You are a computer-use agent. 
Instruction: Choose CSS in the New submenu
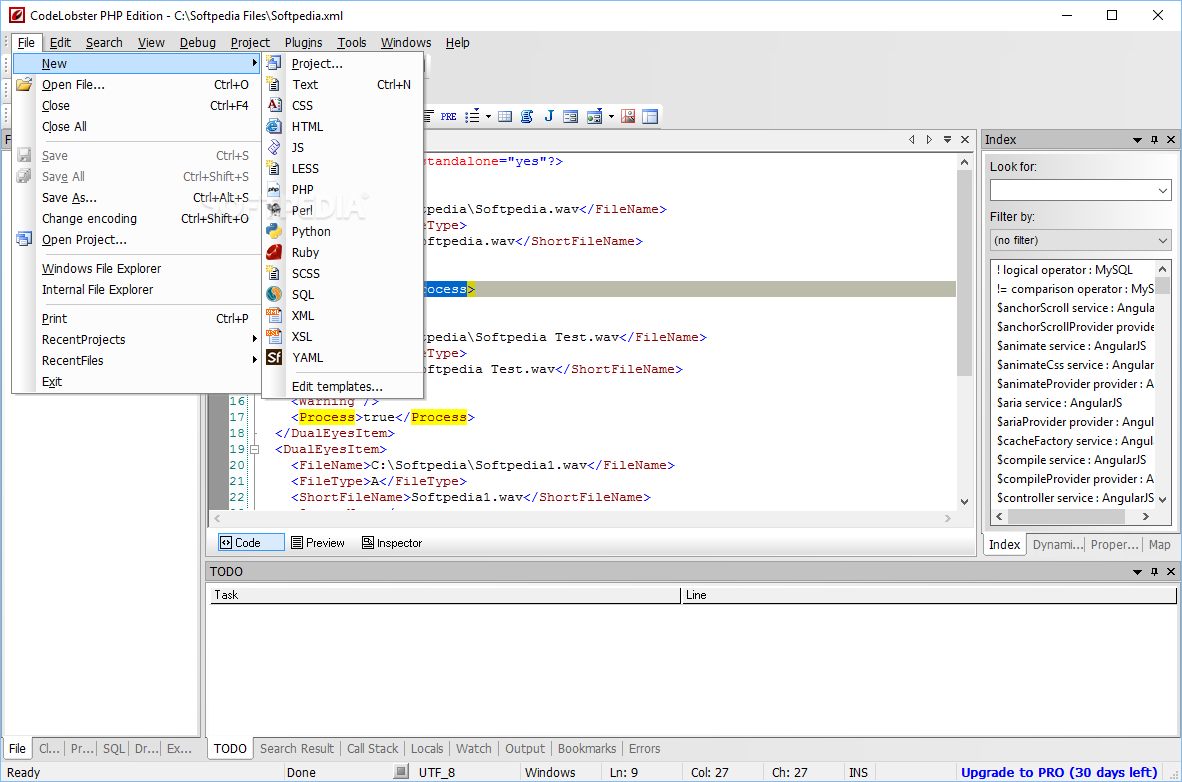point(302,106)
